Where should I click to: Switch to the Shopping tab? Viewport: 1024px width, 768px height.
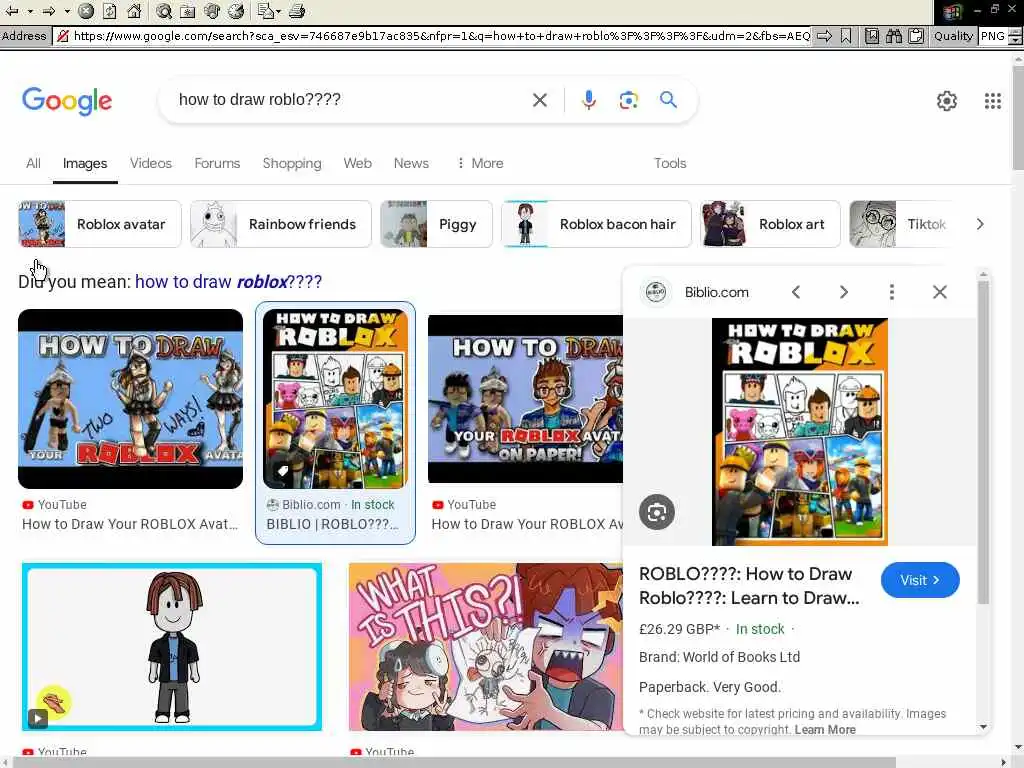point(292,163)
